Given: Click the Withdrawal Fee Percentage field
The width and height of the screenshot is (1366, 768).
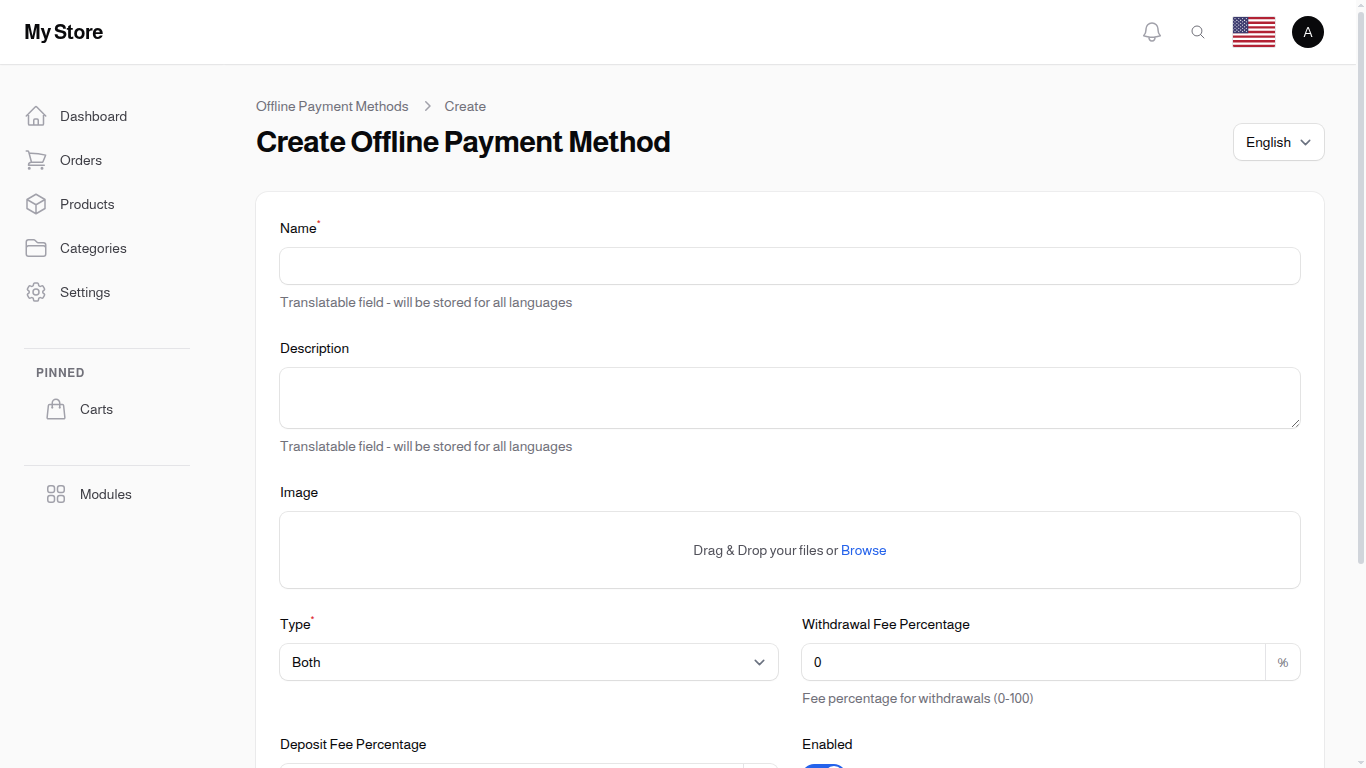Looking at the screenshot, I should pos(1032,662).
